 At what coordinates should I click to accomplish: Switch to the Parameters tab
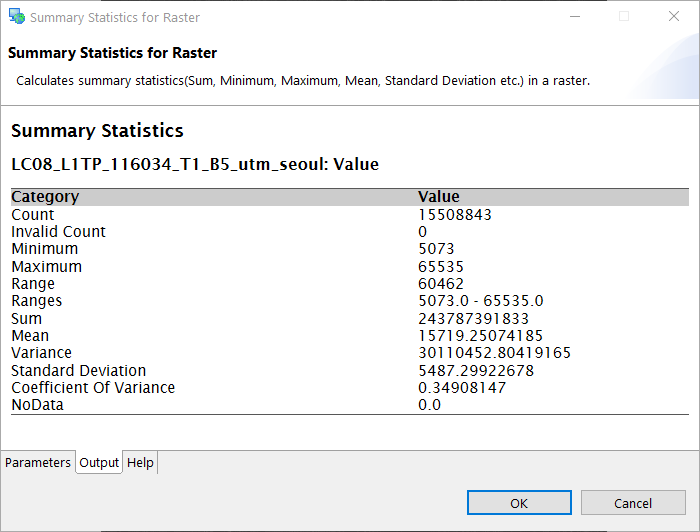tap(38, 462)
